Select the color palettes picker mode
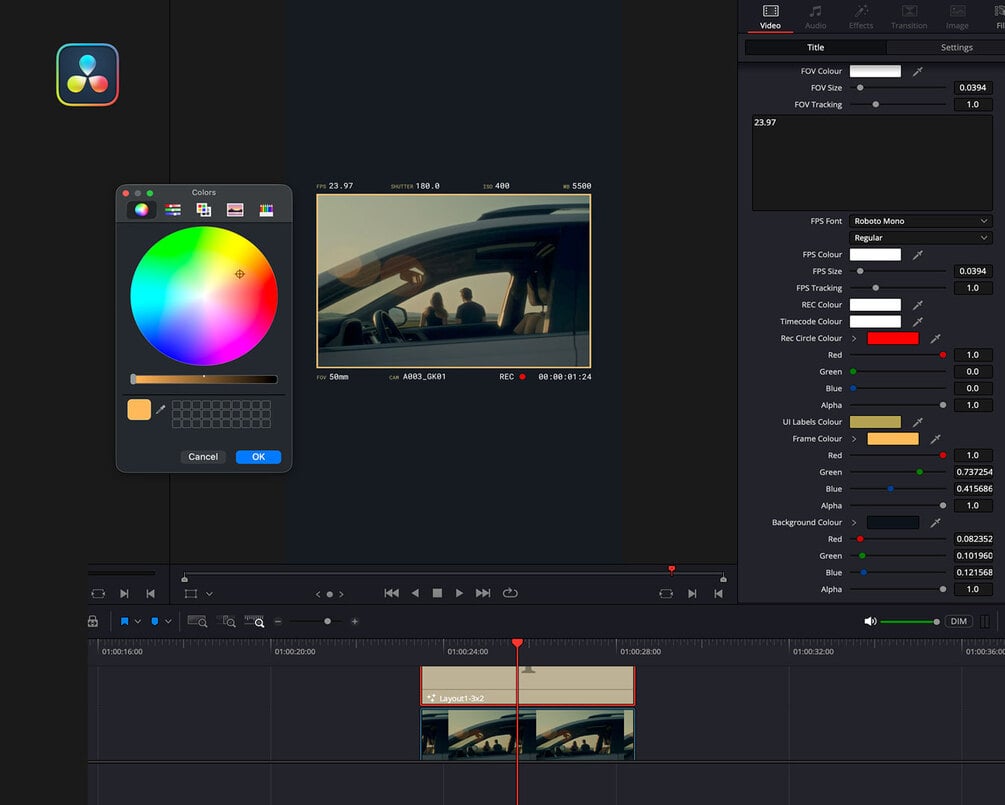 point(204,210)
